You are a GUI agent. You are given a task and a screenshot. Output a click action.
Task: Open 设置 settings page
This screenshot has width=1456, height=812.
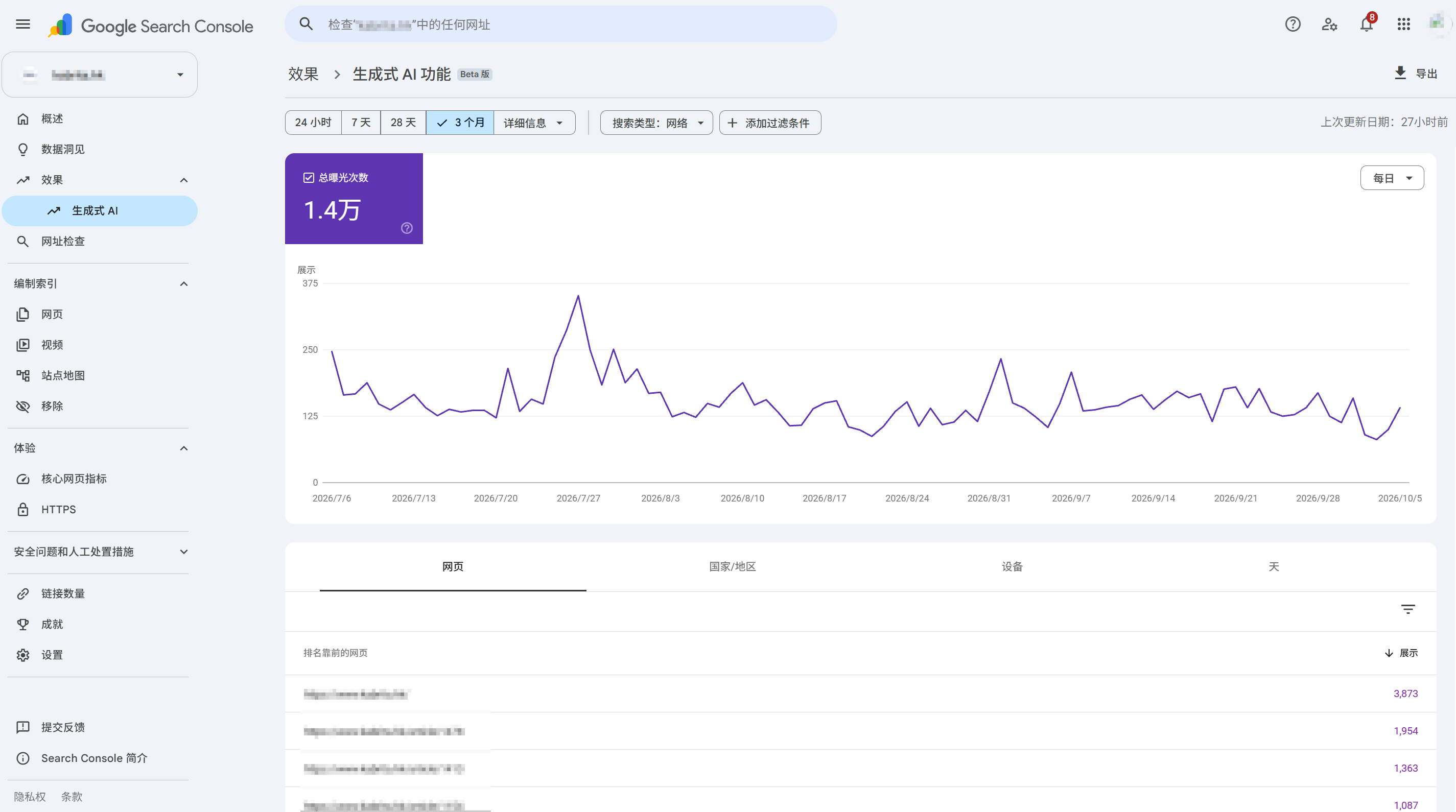(100, 655)
